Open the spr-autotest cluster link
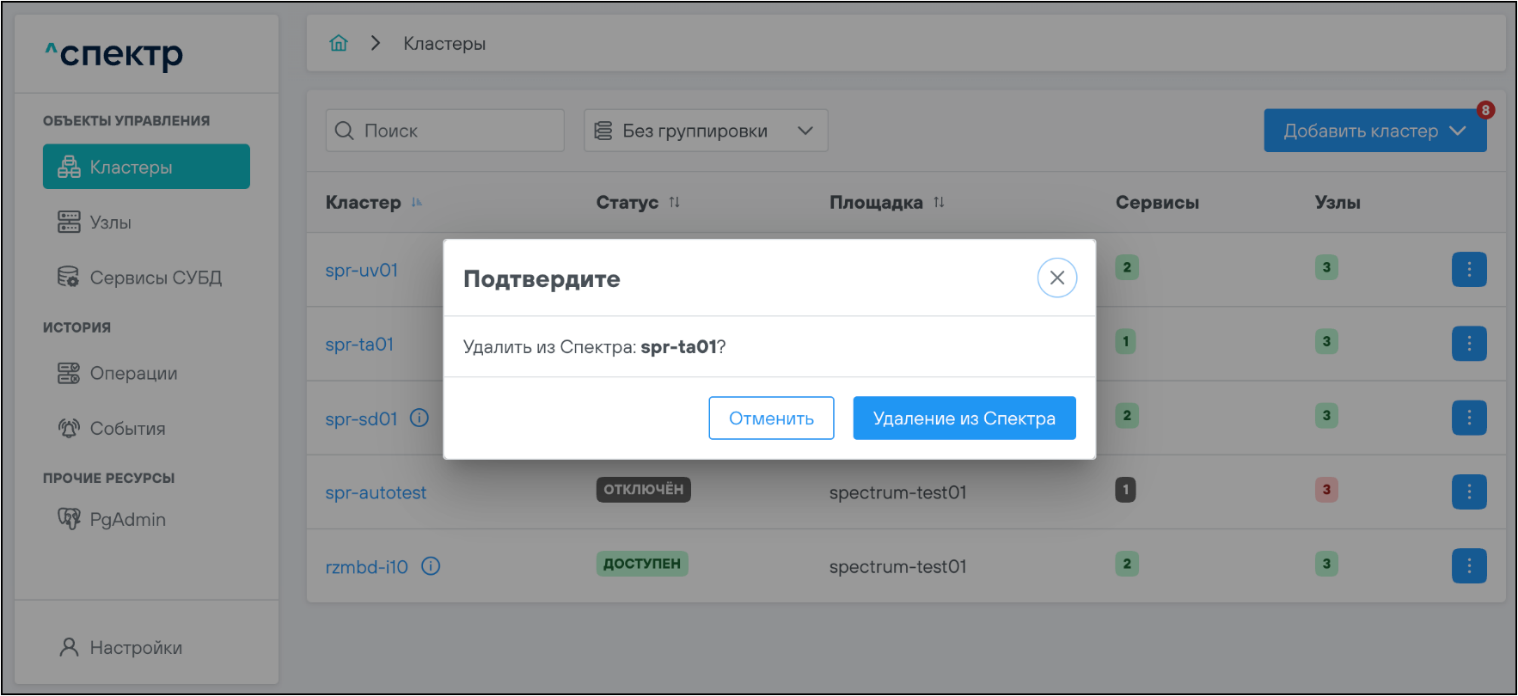This screenshot has width=1518, height=696. (376, 493)
